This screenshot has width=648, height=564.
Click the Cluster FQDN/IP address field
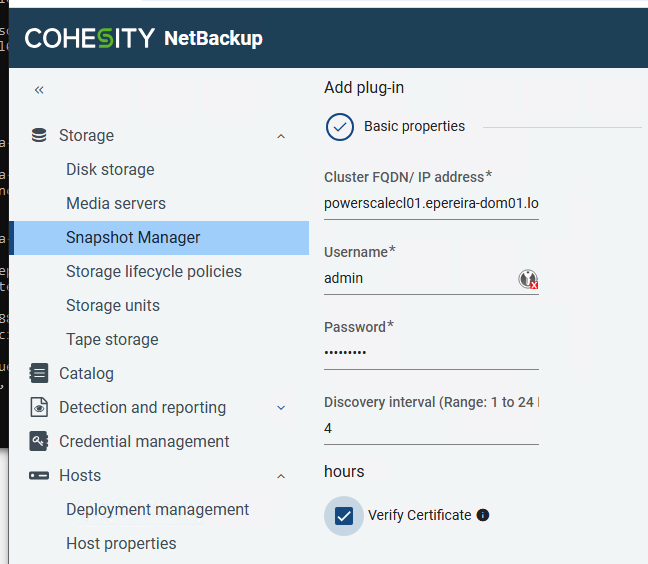(431, 203)
